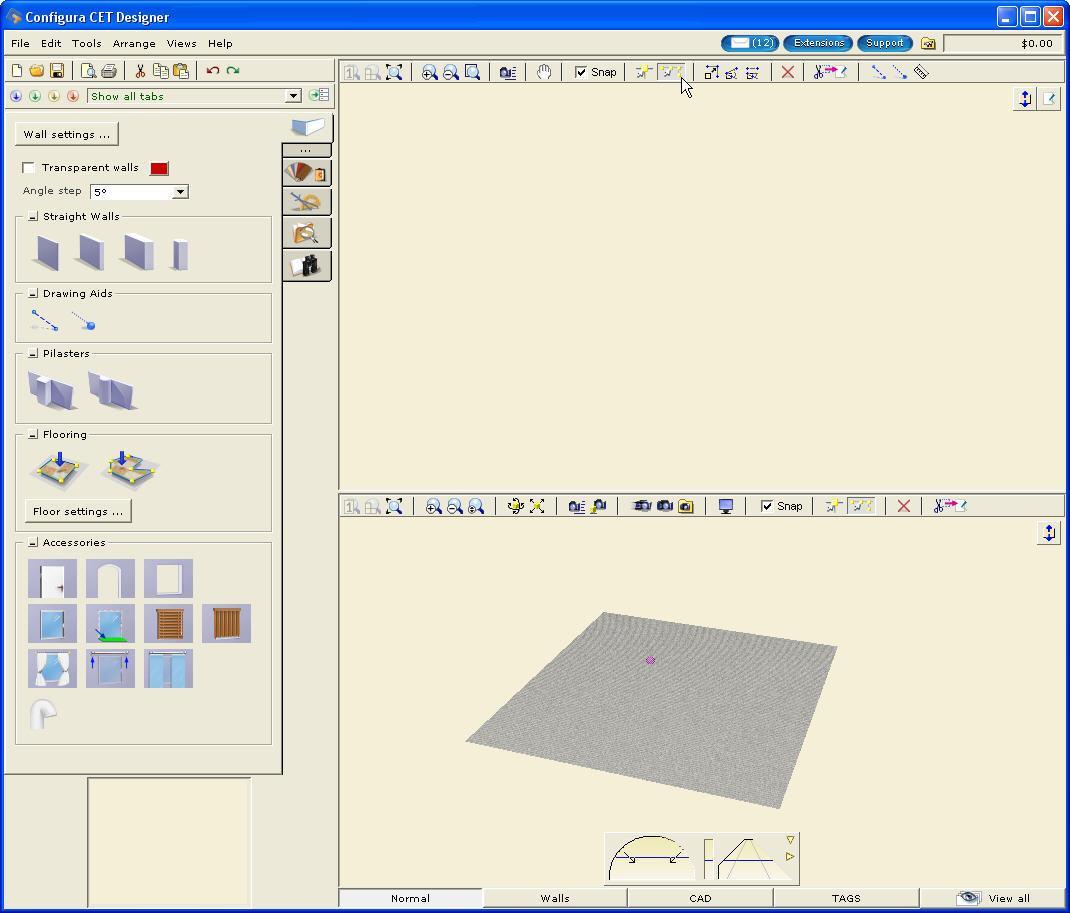Screen dimensions: 1070x913
Task: Toggle Transparent walls checkbox
Action: [28, 167]
